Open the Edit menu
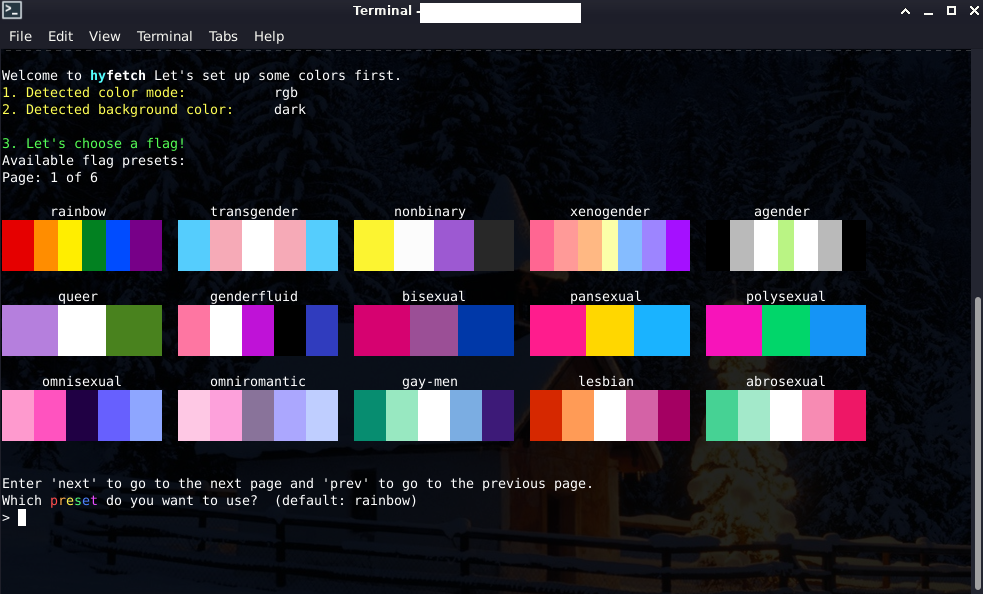The width and height of the screenshot is (984, 594). 60,36
